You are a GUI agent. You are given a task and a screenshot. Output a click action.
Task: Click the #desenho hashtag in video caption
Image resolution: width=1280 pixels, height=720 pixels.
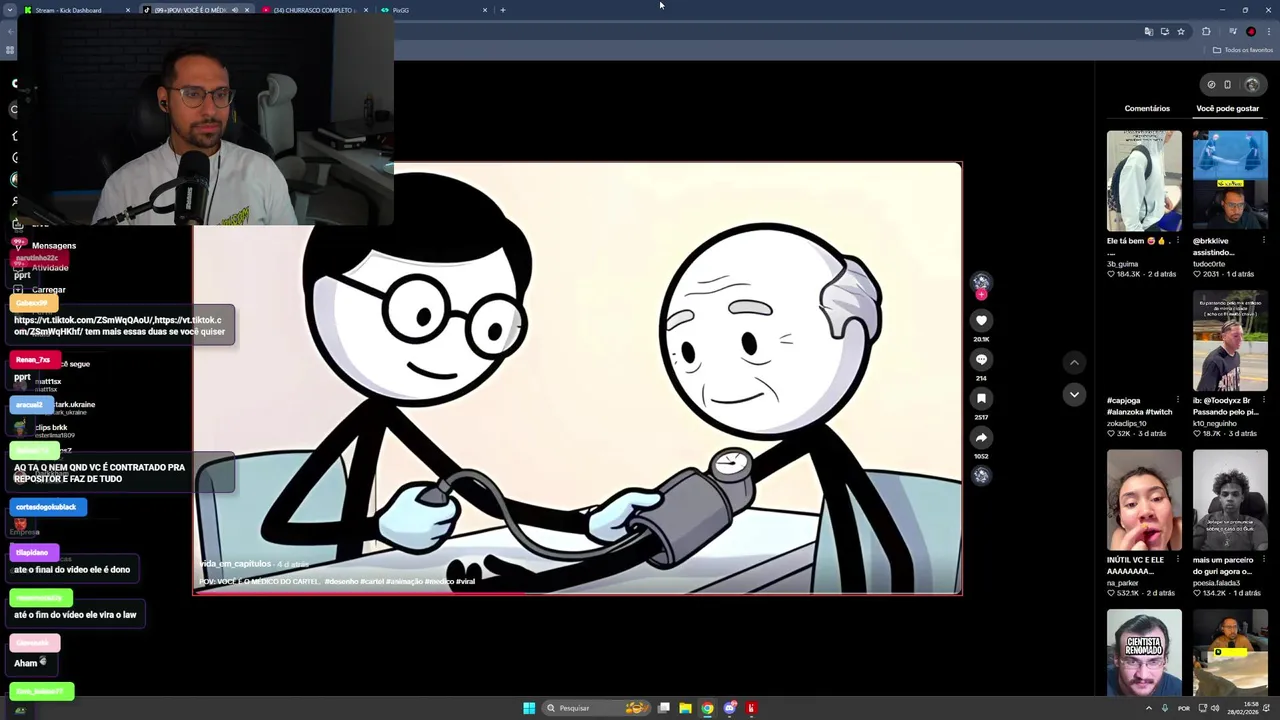pos(340,581)
